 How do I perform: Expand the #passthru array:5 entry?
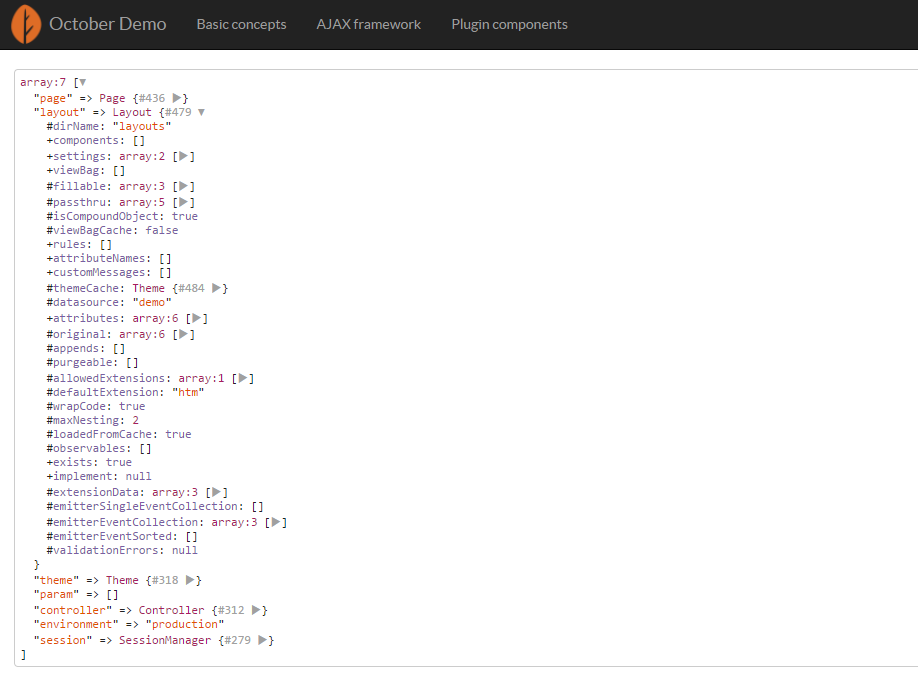click(x=183, y=202)
